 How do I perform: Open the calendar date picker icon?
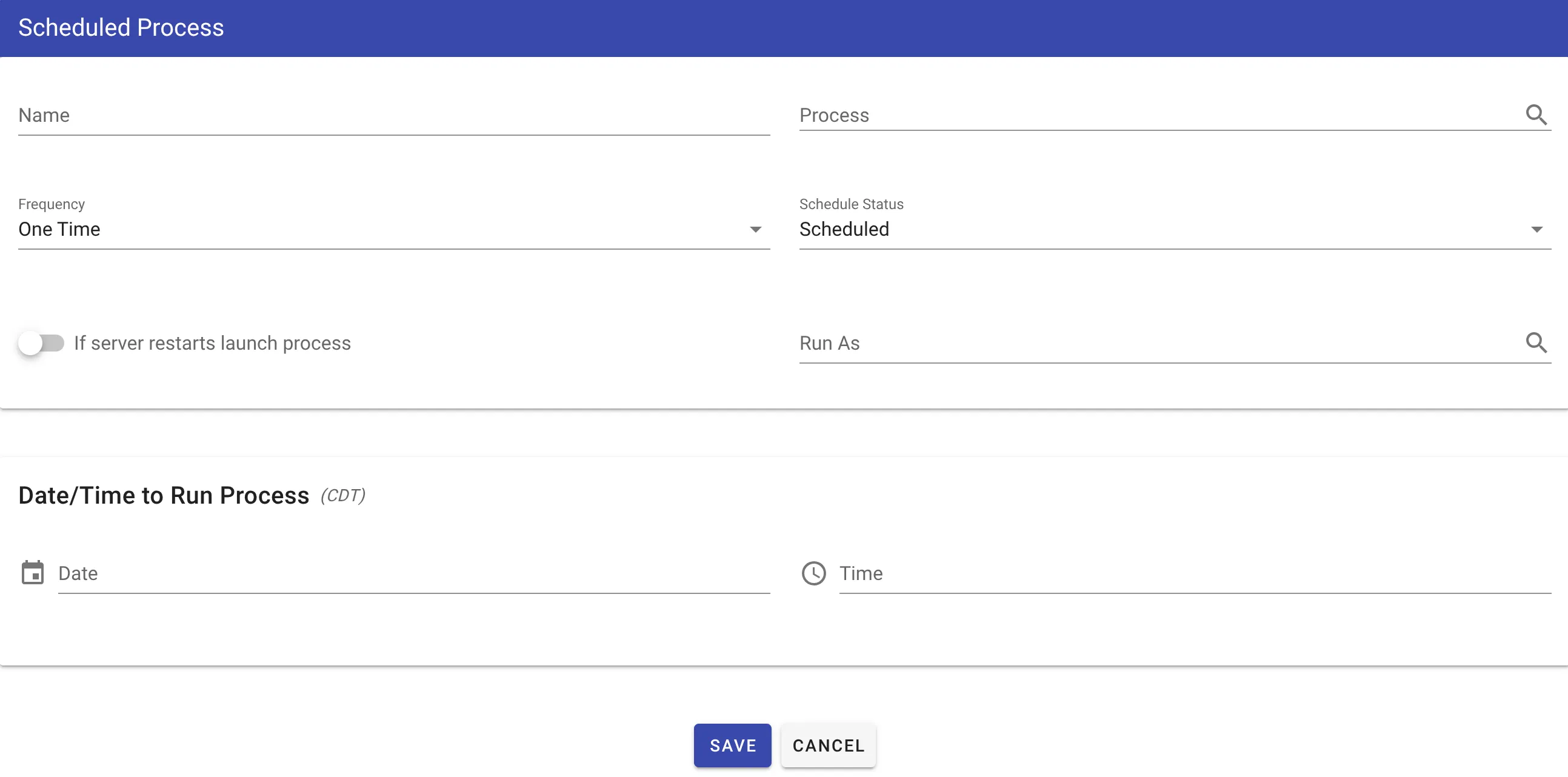(32, 573)
